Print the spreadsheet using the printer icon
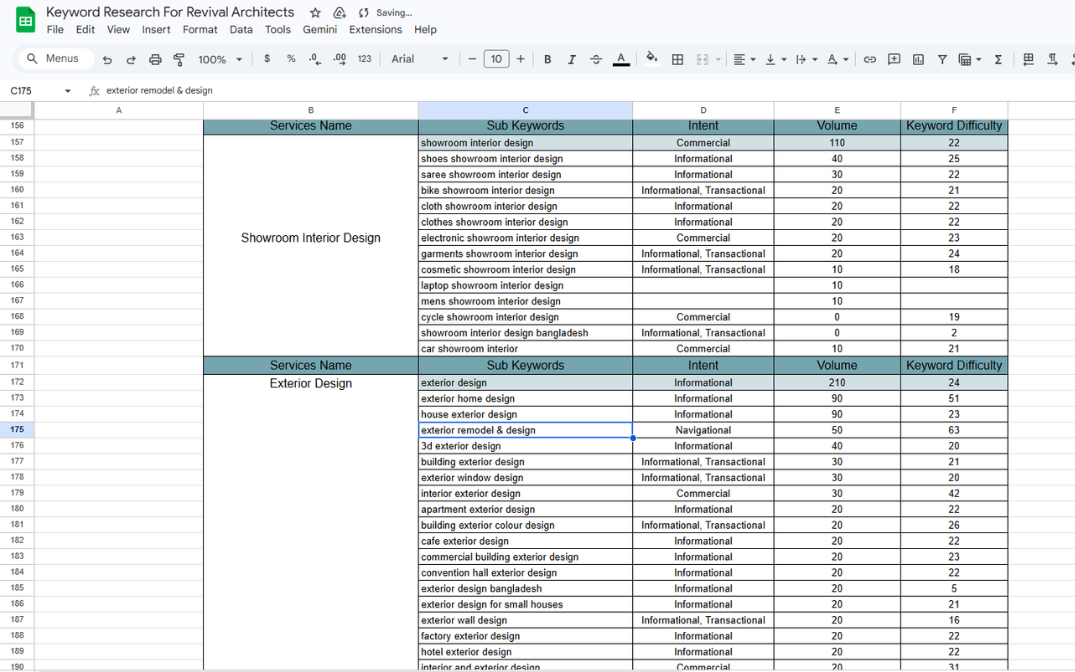The height and width of the screenshot is (672, 1075). 155,60
